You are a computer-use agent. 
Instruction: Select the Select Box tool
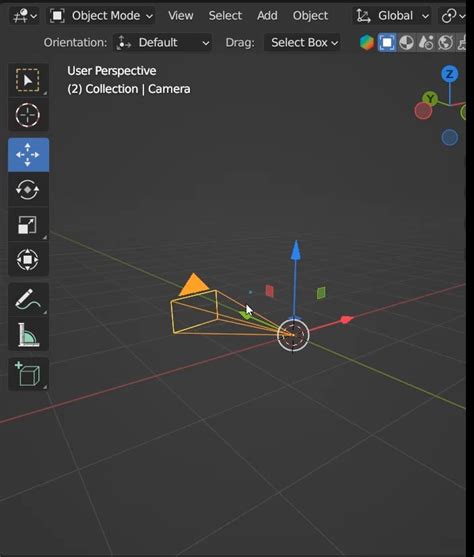point(28,80)
